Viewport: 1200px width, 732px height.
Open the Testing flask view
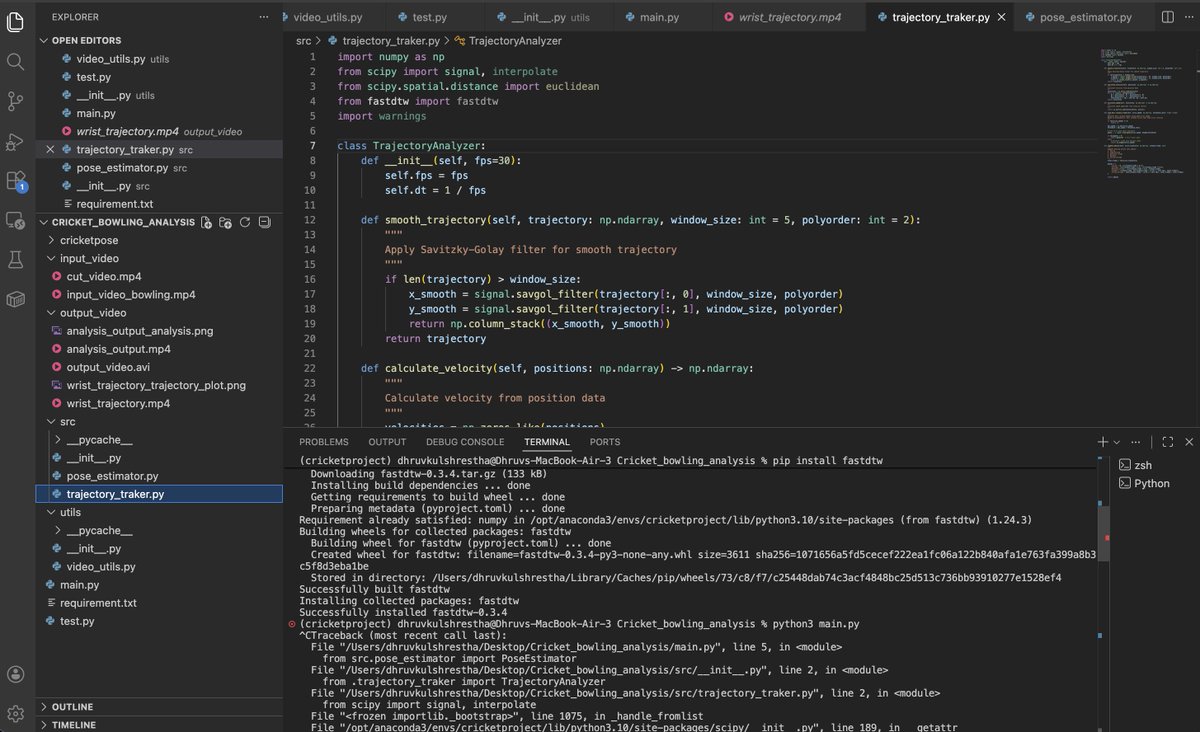16,260
